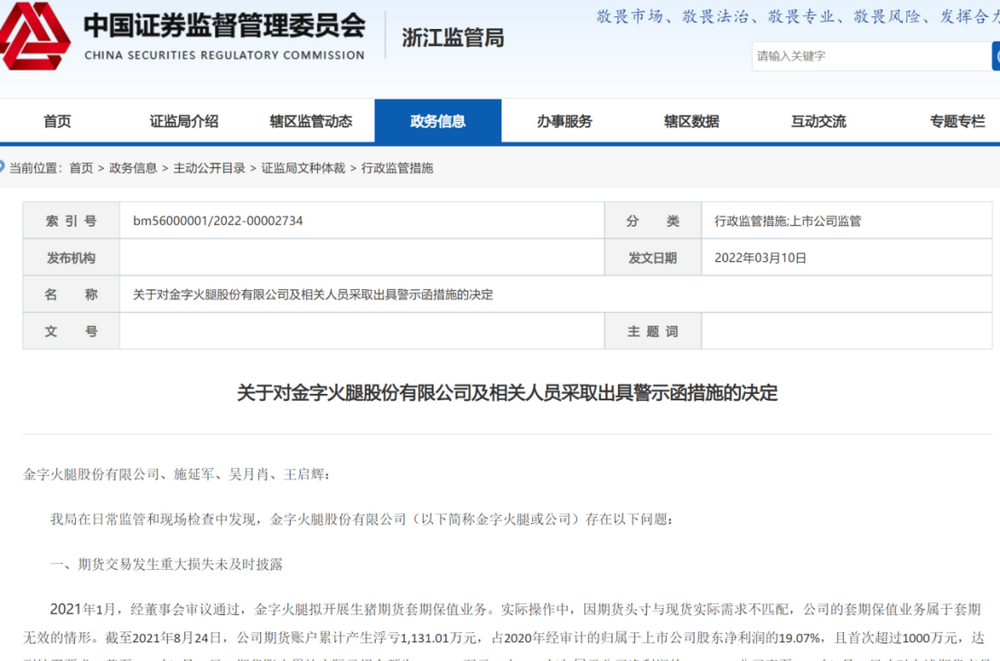Screen dimensions: 1000x661
Task: Click the 浙江监管局 header title
Action: pos(453,38)
